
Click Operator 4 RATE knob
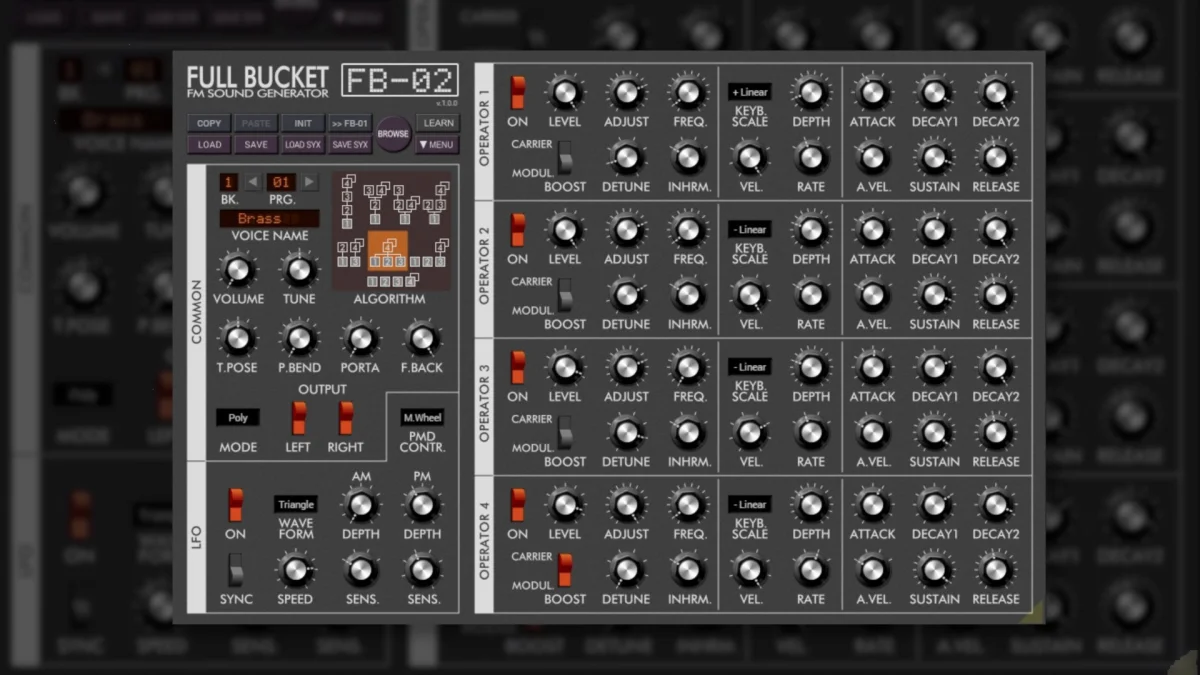pos(811,571)
